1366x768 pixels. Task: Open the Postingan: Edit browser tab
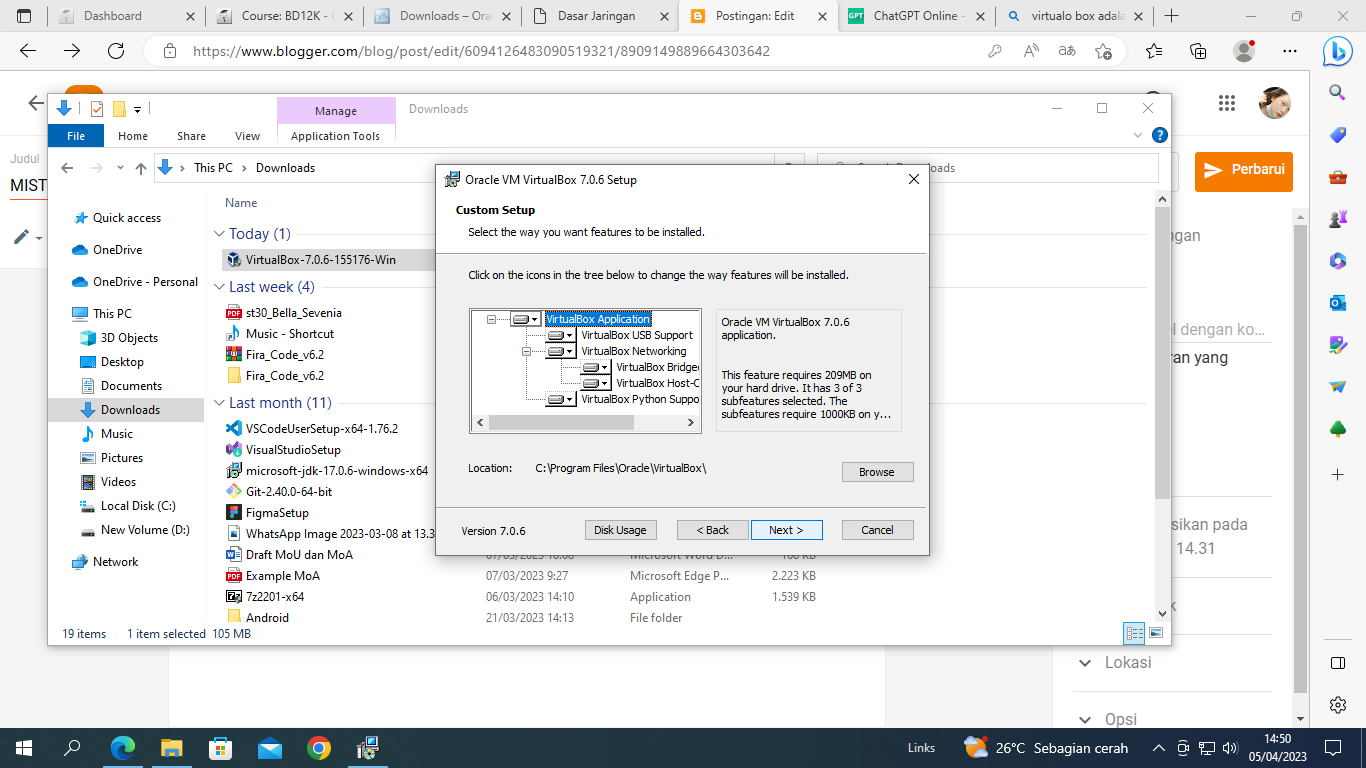click(755, 16)
